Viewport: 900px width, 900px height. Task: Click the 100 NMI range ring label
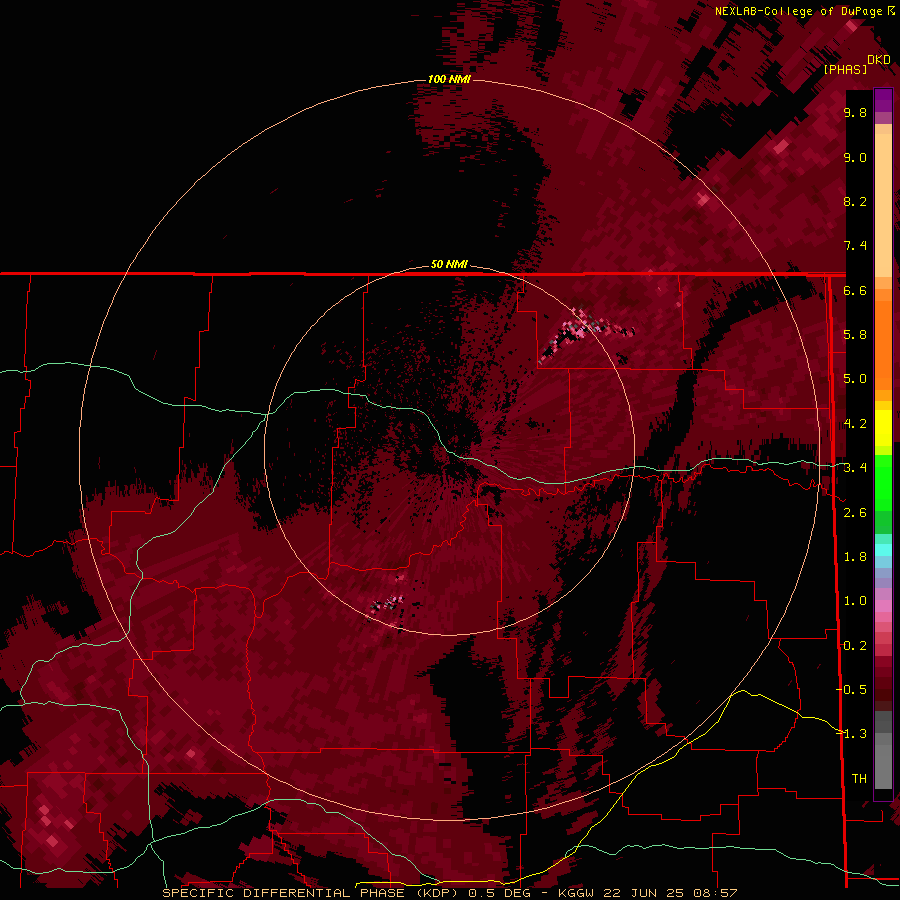pos(449,79)
